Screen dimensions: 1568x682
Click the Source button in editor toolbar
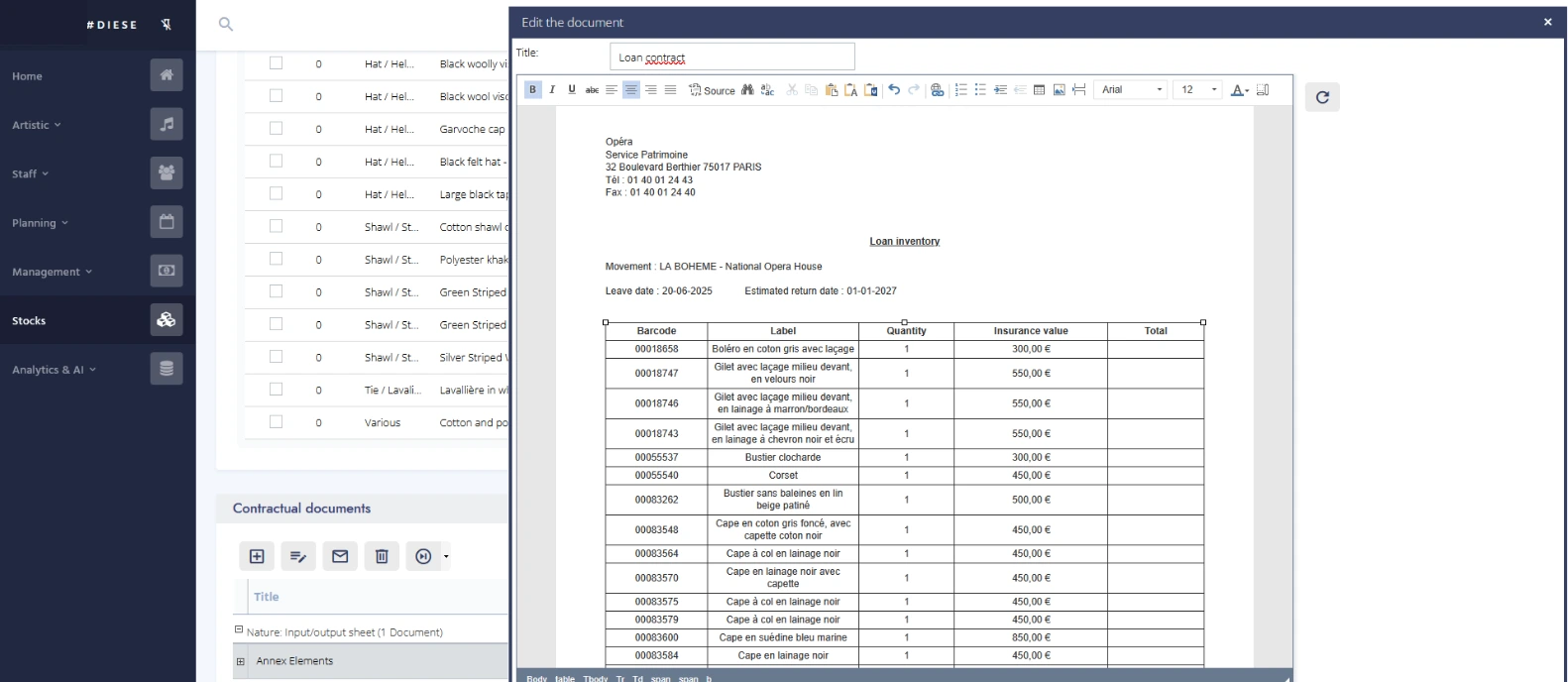tap(713, 90)
